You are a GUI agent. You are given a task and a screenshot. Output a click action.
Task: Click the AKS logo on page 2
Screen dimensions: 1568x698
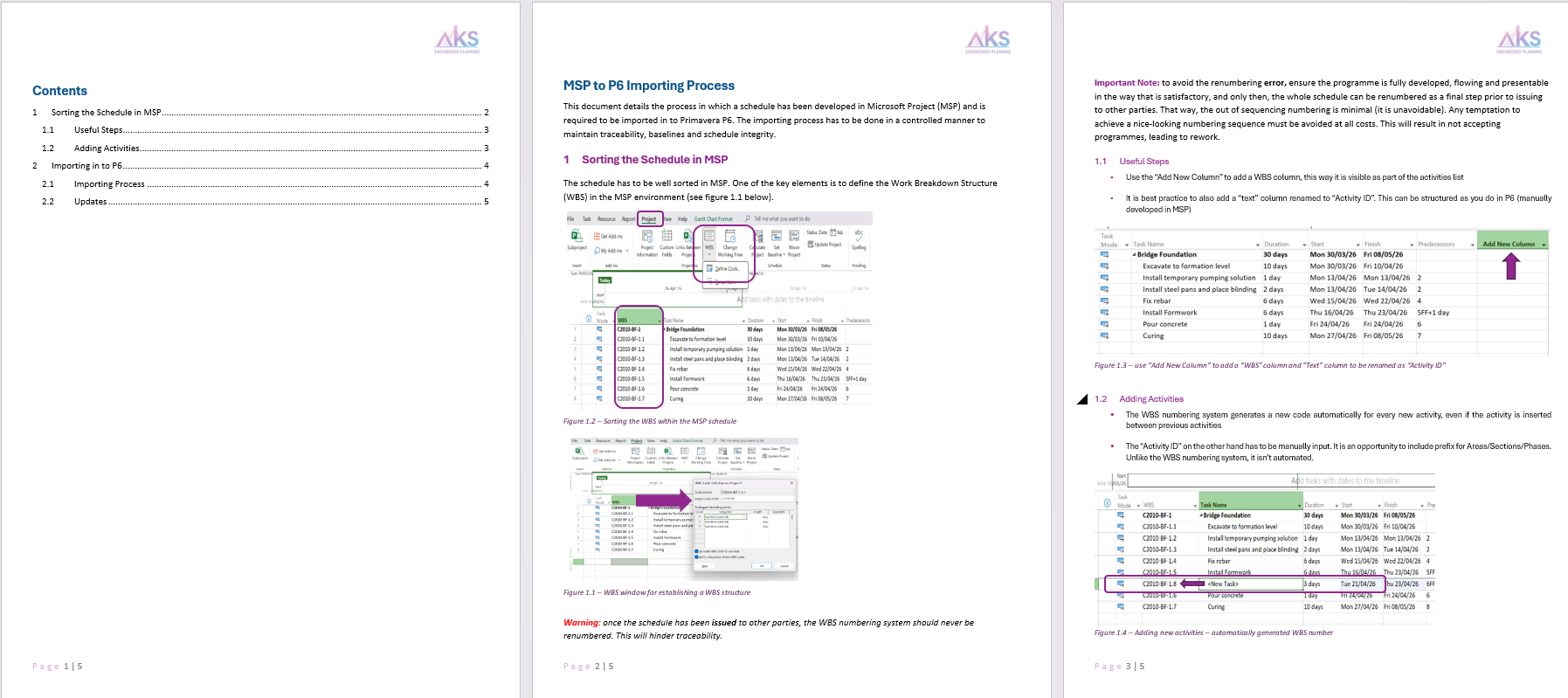tap(988, 40)
